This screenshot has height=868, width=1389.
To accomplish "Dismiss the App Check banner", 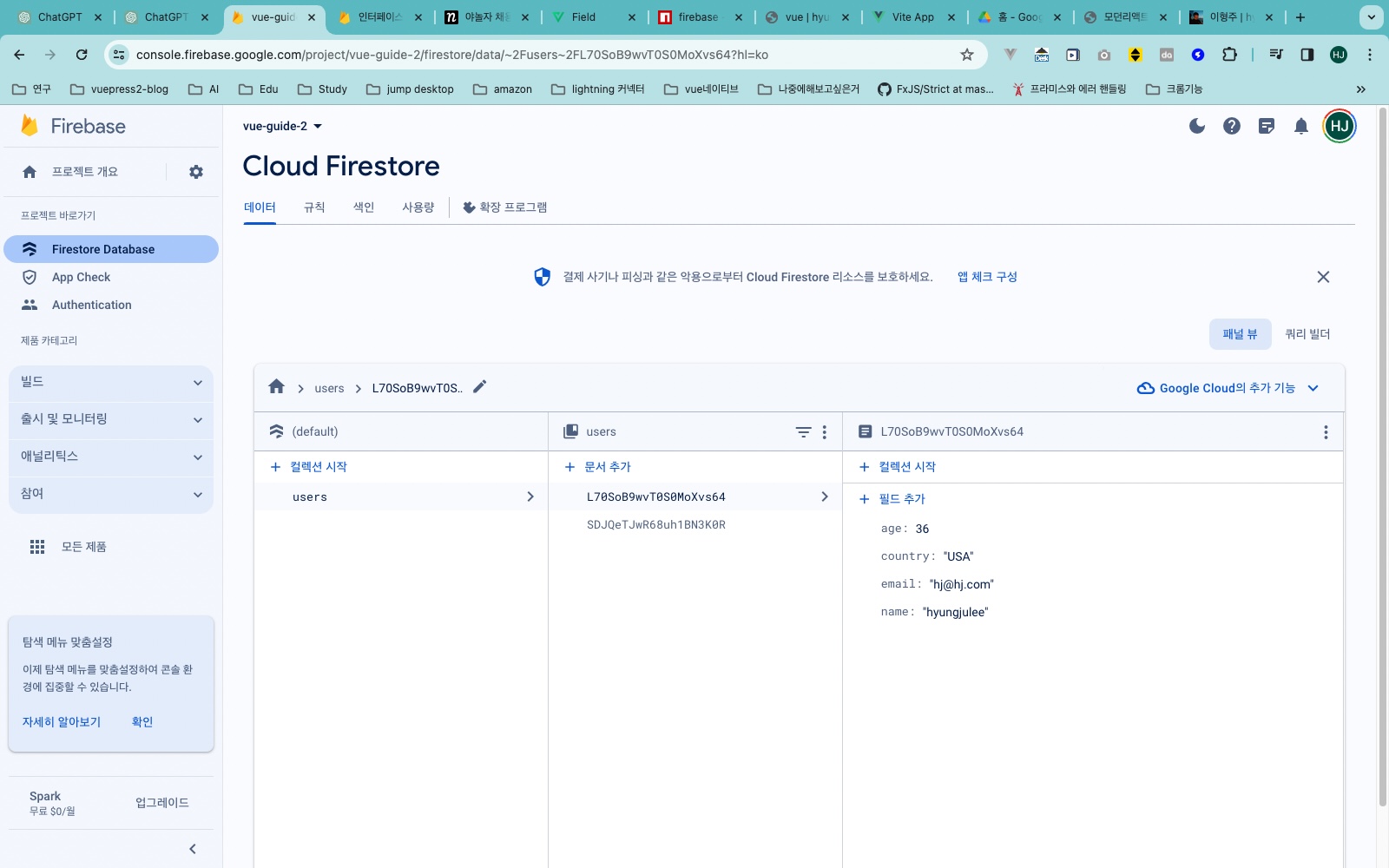I will 1323,277.
